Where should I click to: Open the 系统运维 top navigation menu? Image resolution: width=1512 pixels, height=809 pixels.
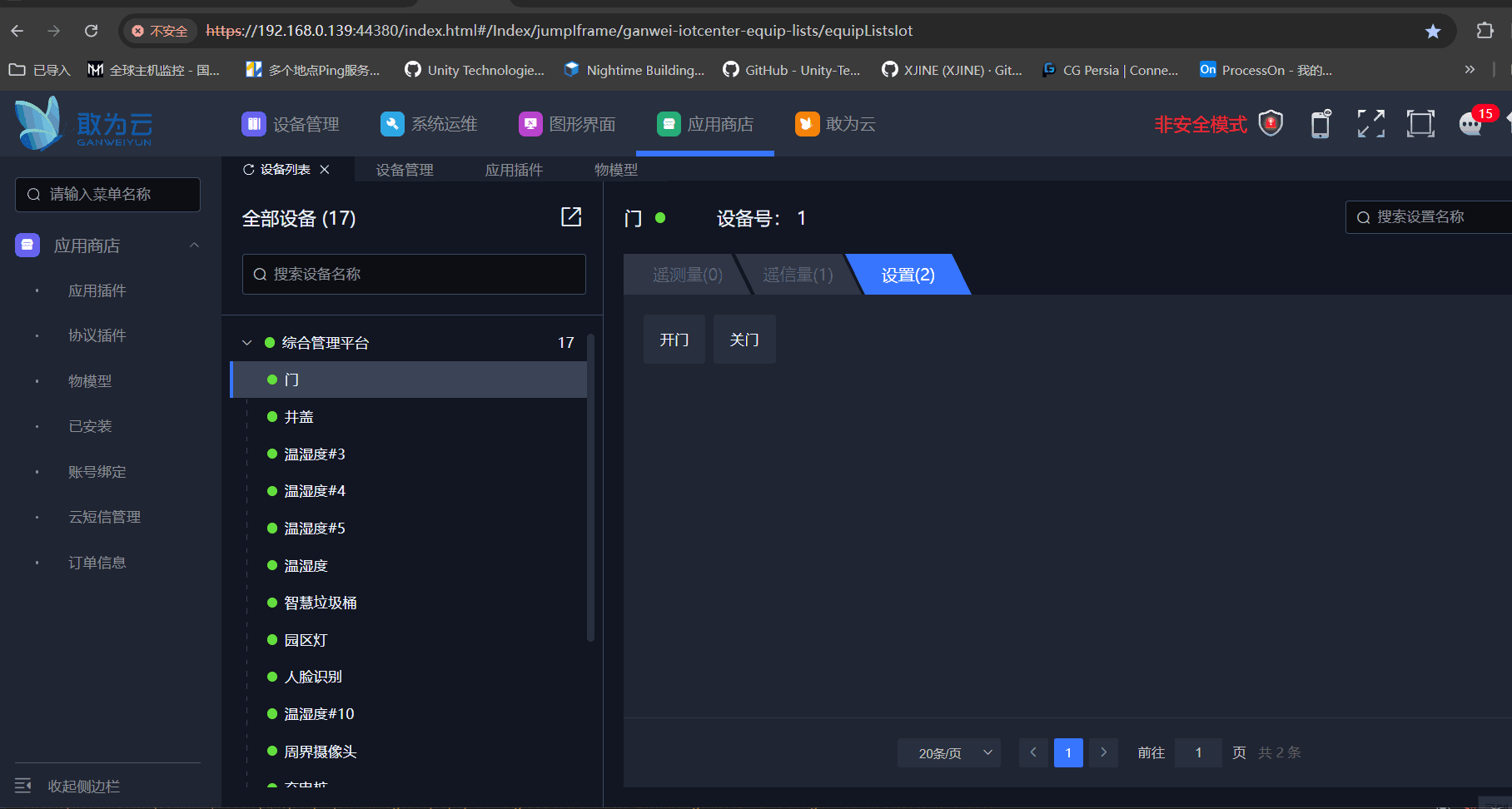pyautogui.click(x=429, y=124)
